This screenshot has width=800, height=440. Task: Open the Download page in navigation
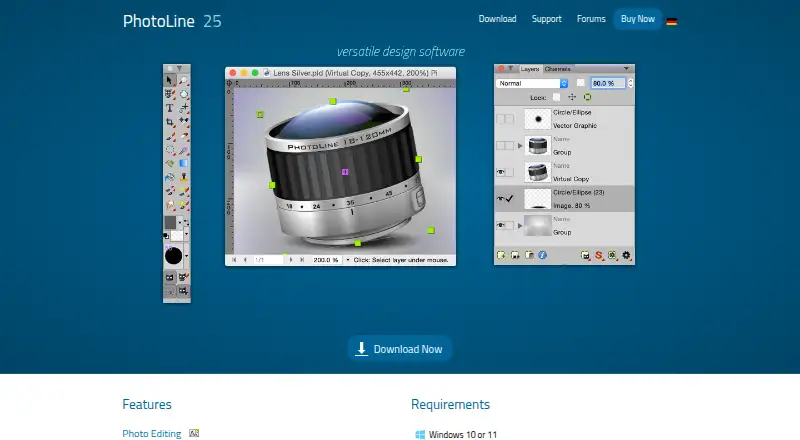point(497,19)
